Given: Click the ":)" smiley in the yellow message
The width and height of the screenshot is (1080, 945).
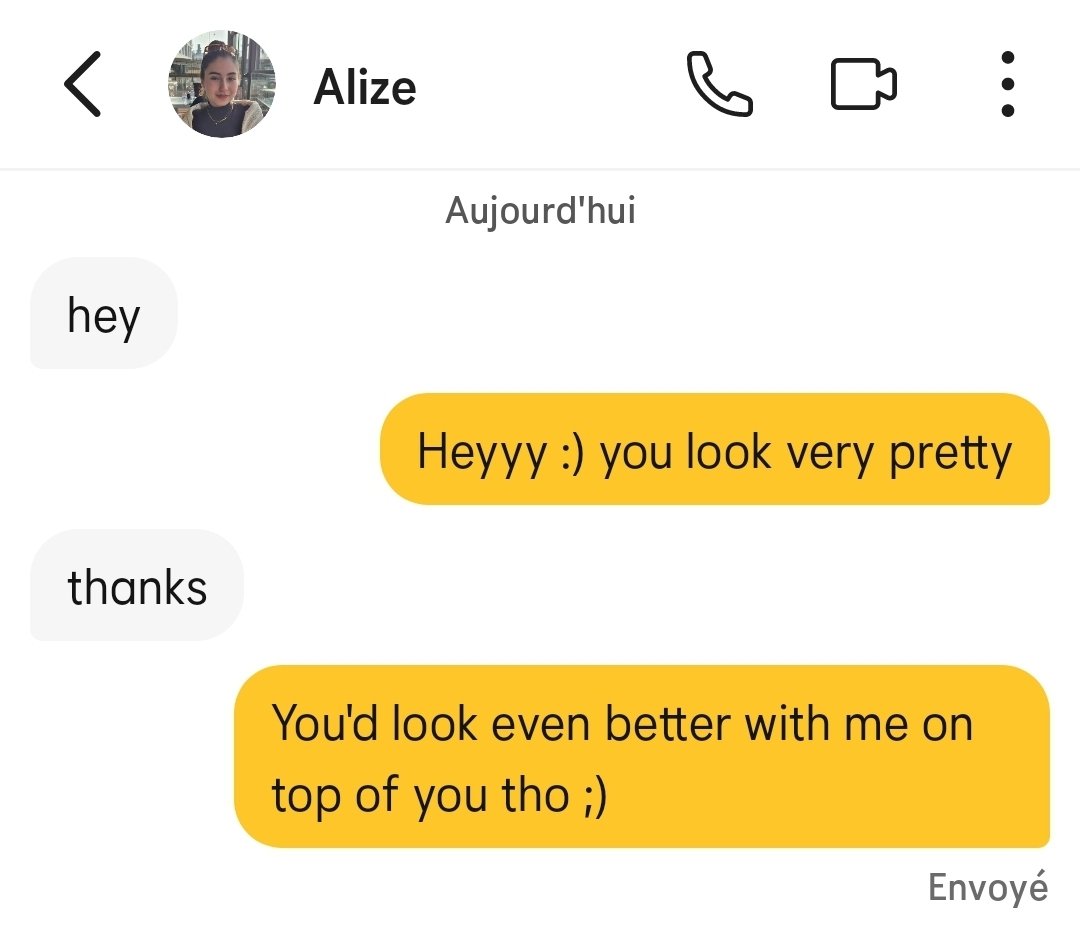Looking at the screenshot, I should click(x=572, y=455).
